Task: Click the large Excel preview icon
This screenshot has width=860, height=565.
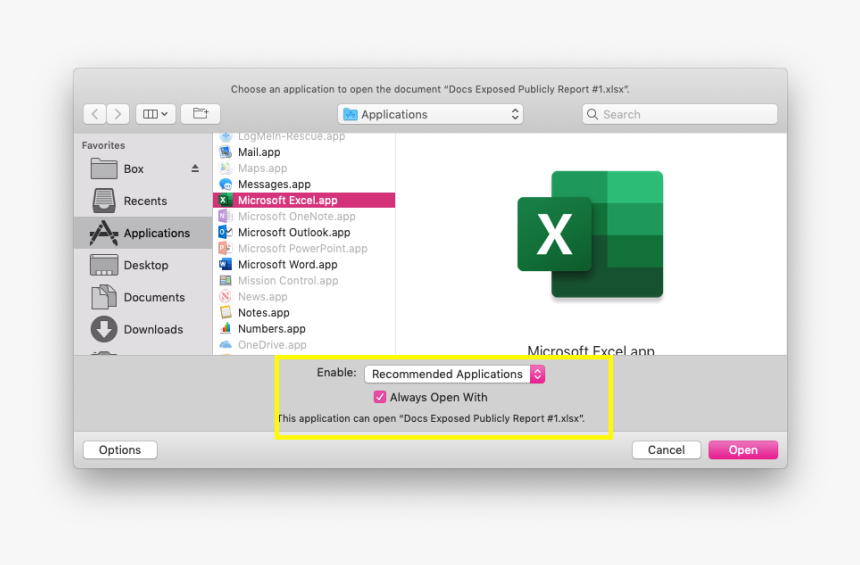Action: [x=591, y=234]
